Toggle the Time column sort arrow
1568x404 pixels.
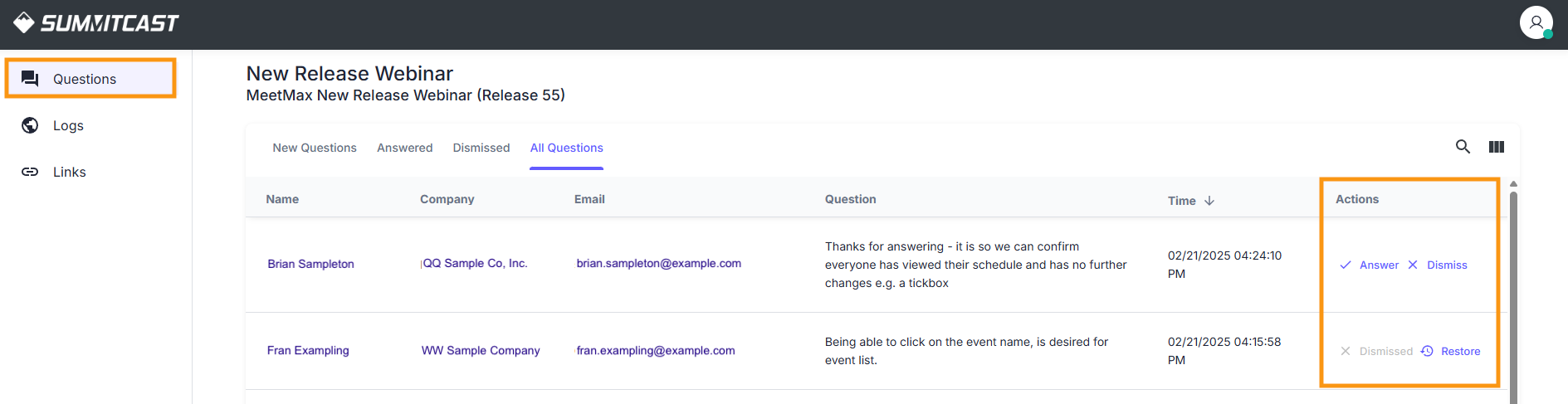point(1209,201)
